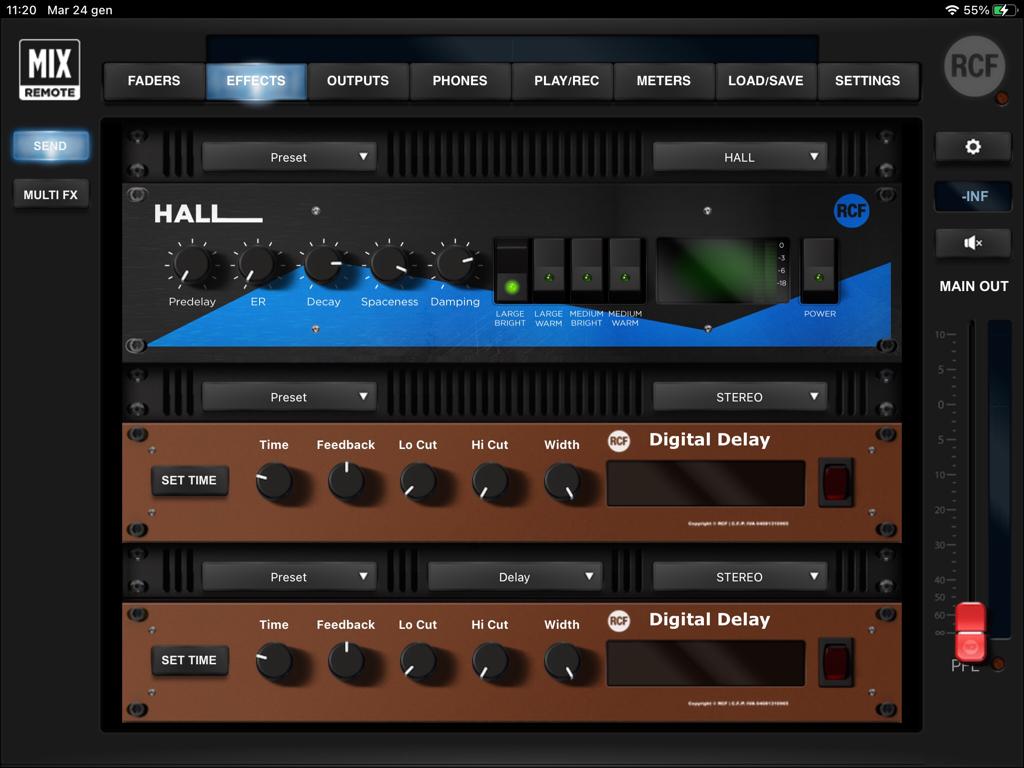Click Hi Cut knob on second Digital Delay
Image resolution: width=1024 pixels, height=768 pixels.
pos(490,662)
